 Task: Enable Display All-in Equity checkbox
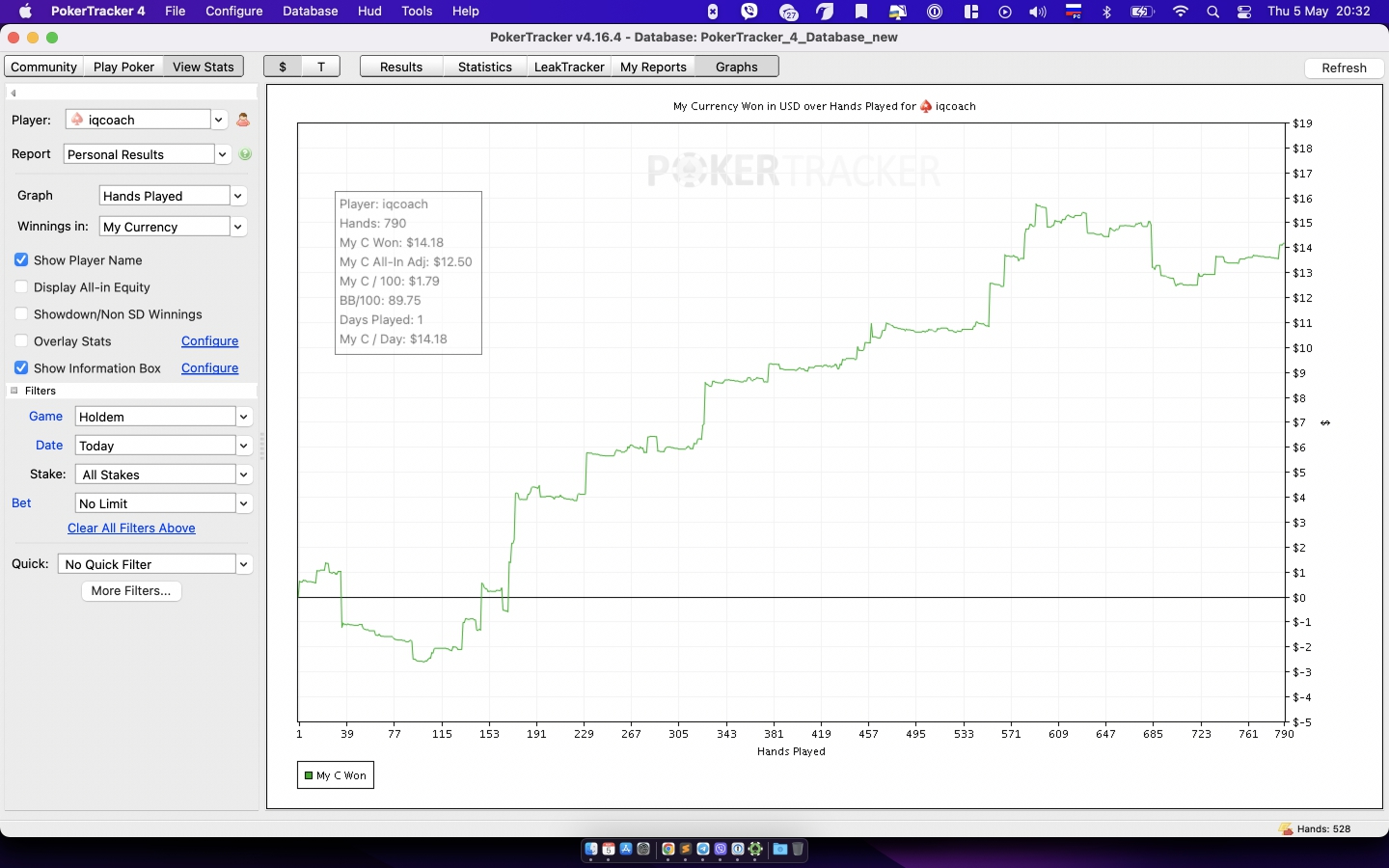21,287
